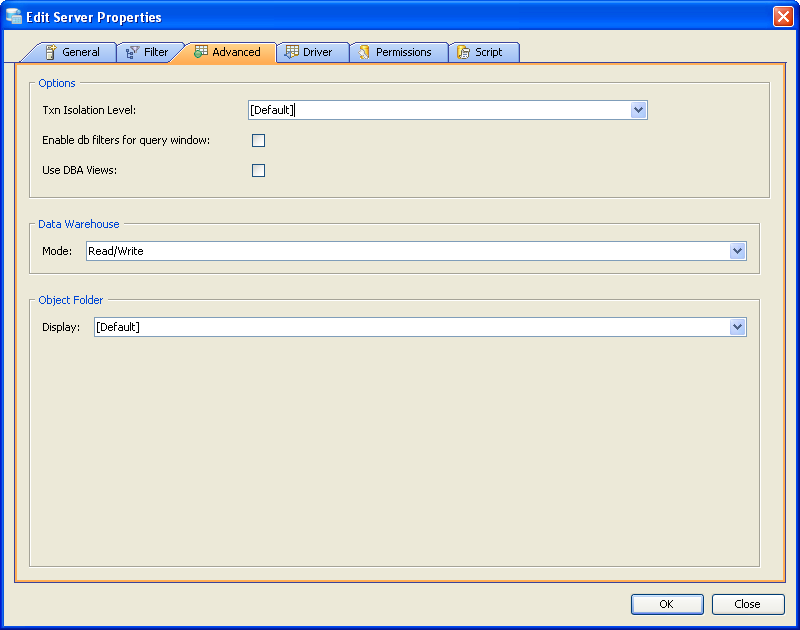Open the Permissions tab
800x630 pixels.
398,53
